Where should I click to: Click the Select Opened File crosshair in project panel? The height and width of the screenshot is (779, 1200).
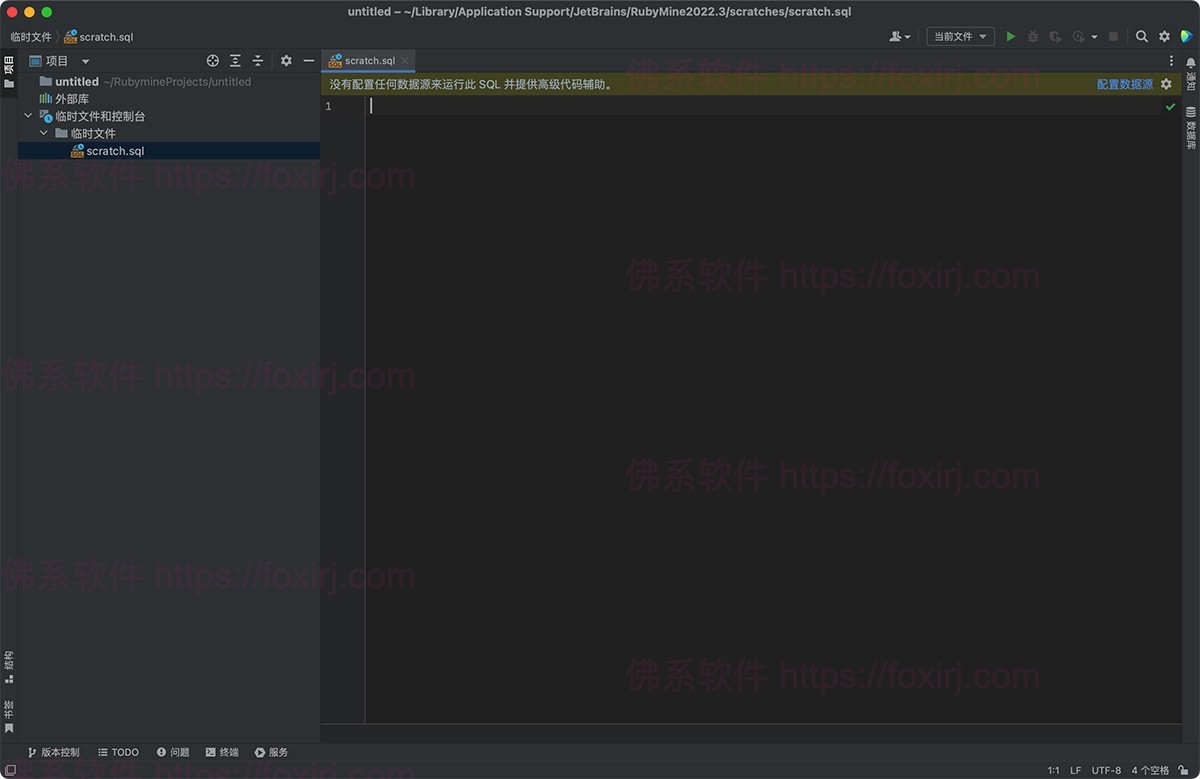tap(212, 60)
